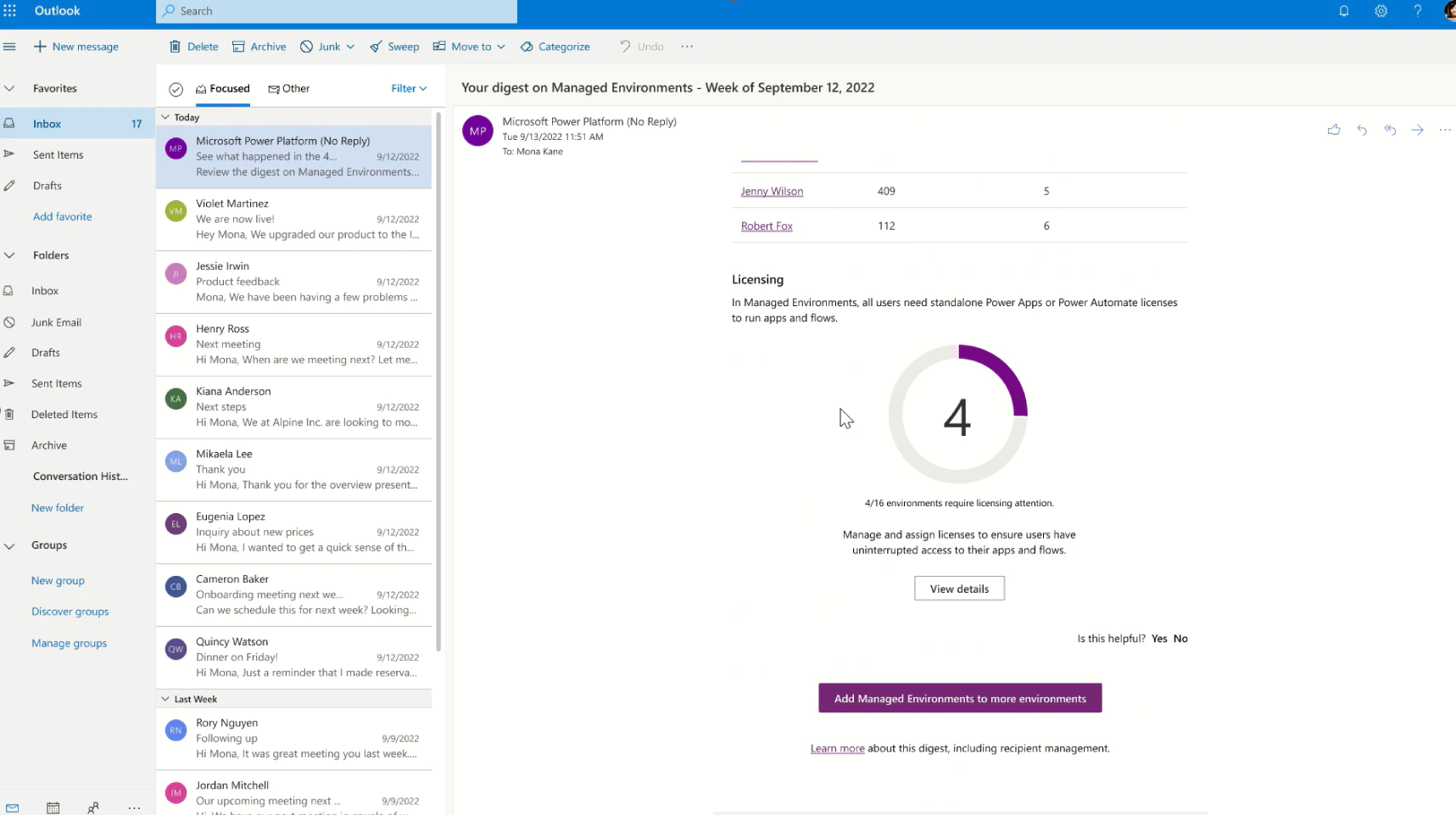Viewport: 1456px width, 815px height.
Task: Sweep messages from this sender
Action: [394, 47]
